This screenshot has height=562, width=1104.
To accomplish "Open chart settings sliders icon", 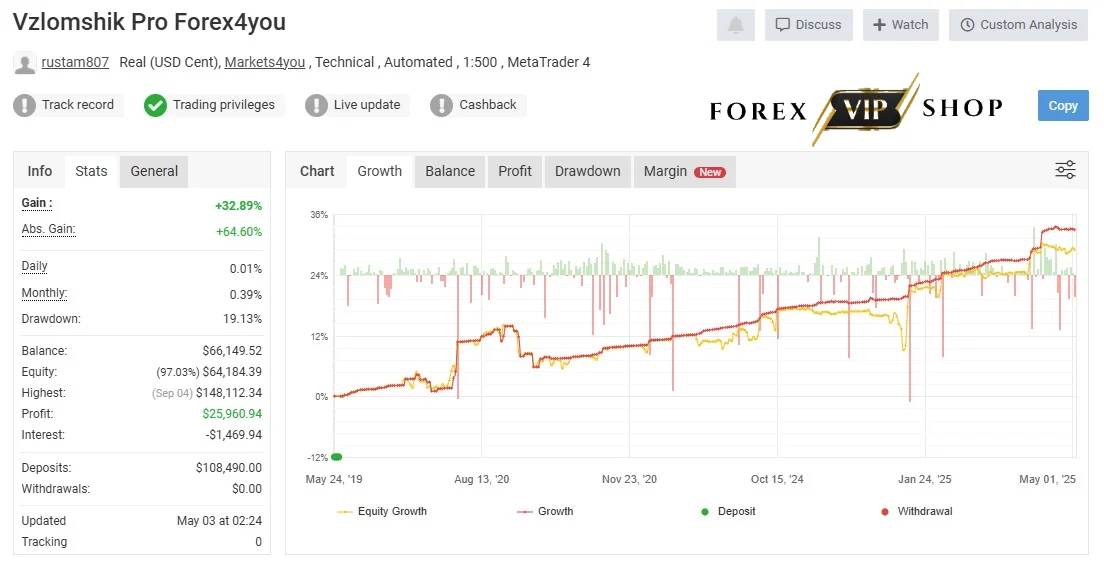I will pos(1065,170).
